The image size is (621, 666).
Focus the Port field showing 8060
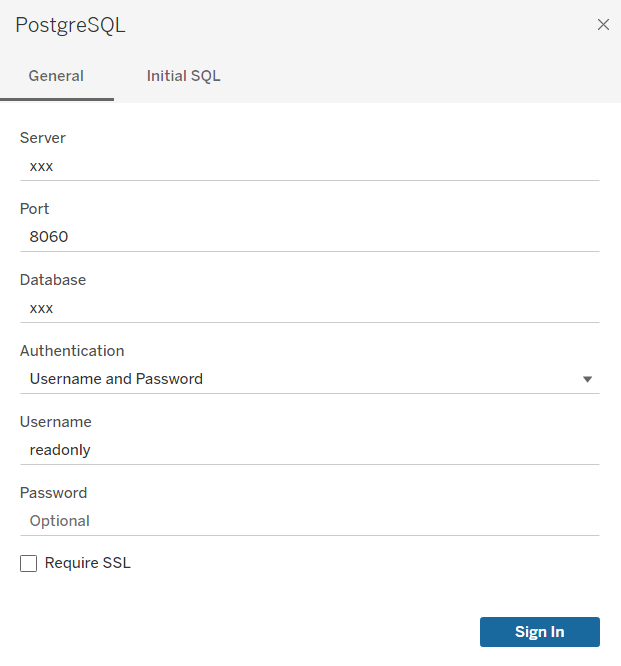point(309,238)
